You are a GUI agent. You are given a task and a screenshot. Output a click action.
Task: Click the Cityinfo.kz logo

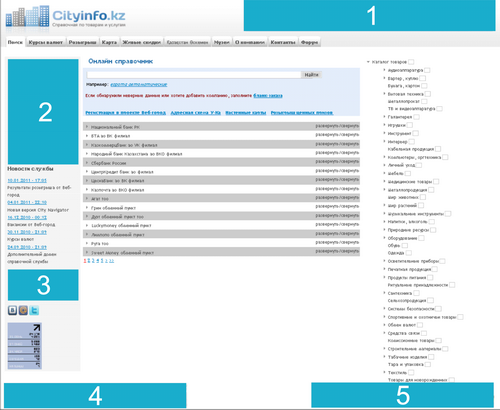(66, 17)
